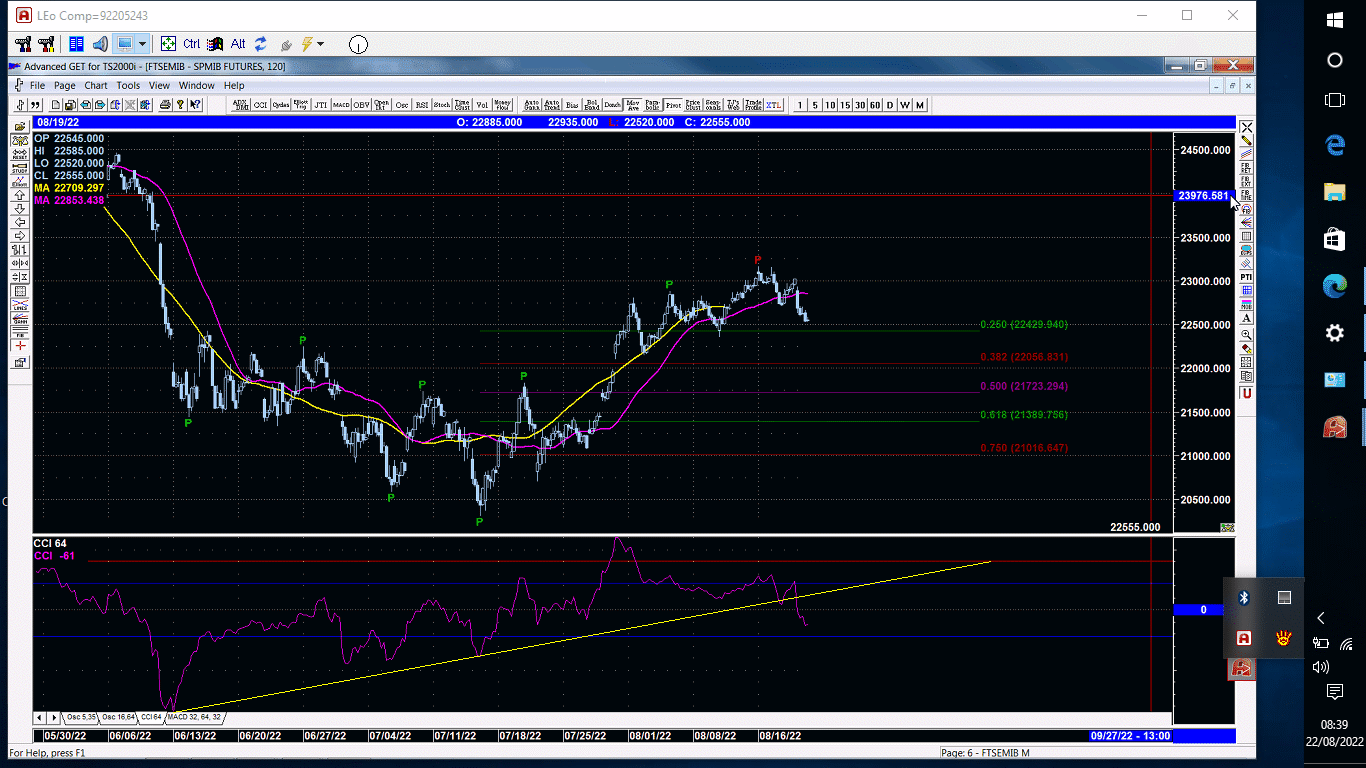Screen dimensions: 1366x768
Task: Add the MACD study from toolbar
Action: 341,103
